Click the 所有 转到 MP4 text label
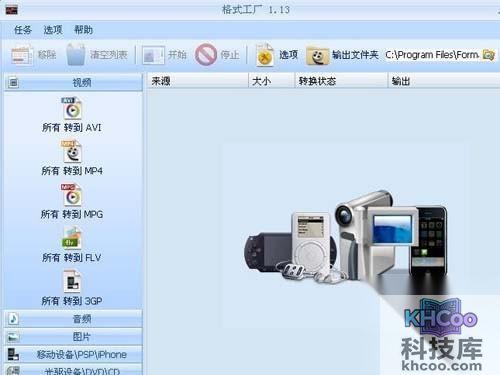500x375 pixels. pyautogui.click(x=72, y=171)
